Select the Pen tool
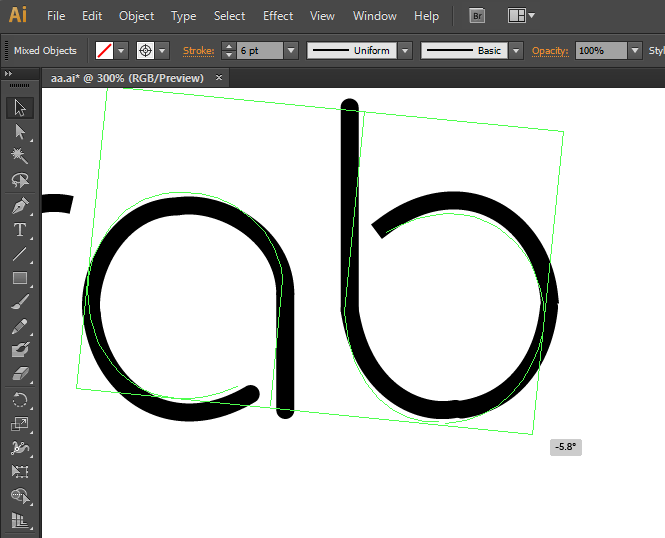Screen dimensions: 665x538 pos(20,206)
